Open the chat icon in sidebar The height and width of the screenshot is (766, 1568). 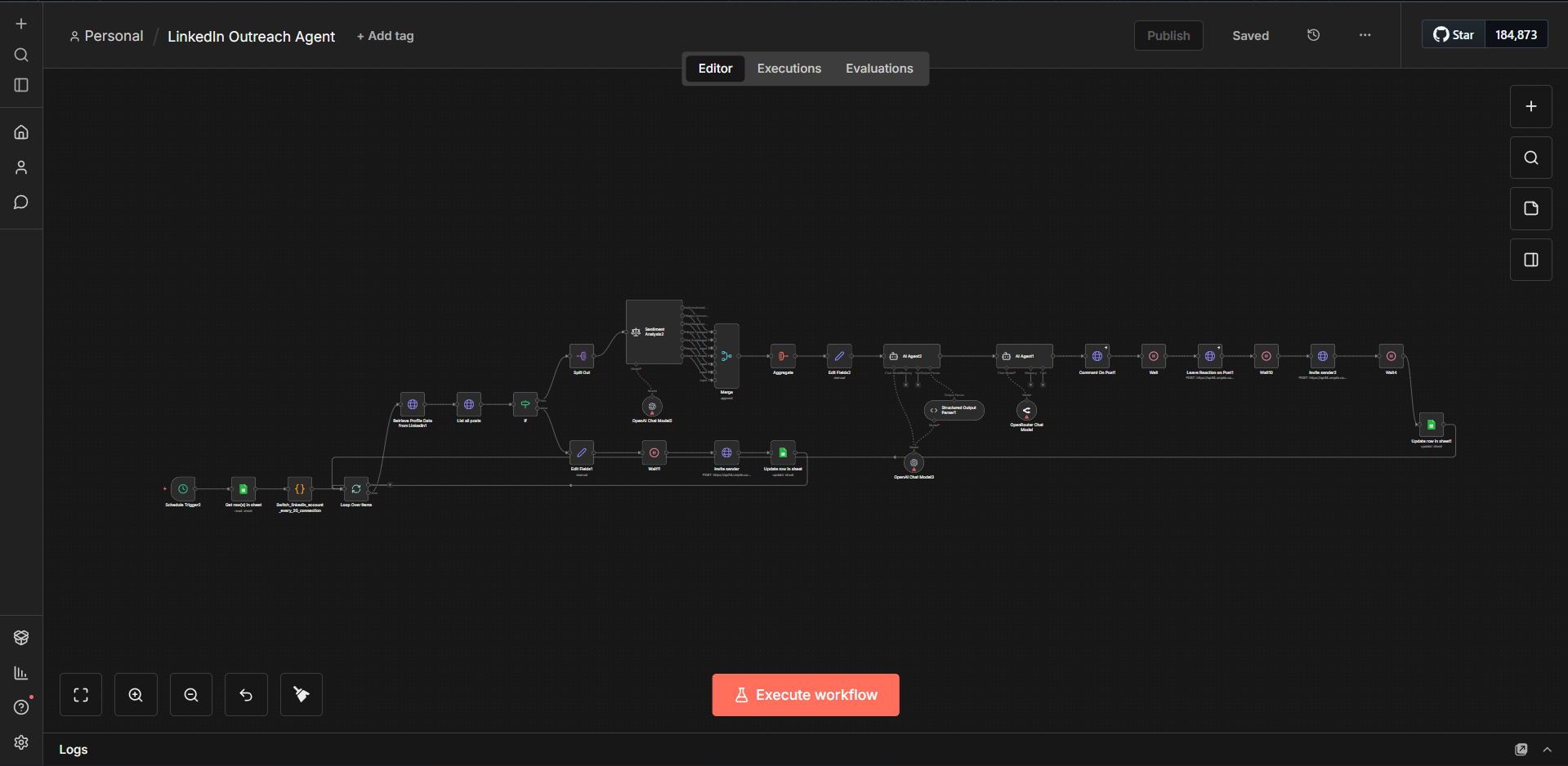click(x=21, y=203)
